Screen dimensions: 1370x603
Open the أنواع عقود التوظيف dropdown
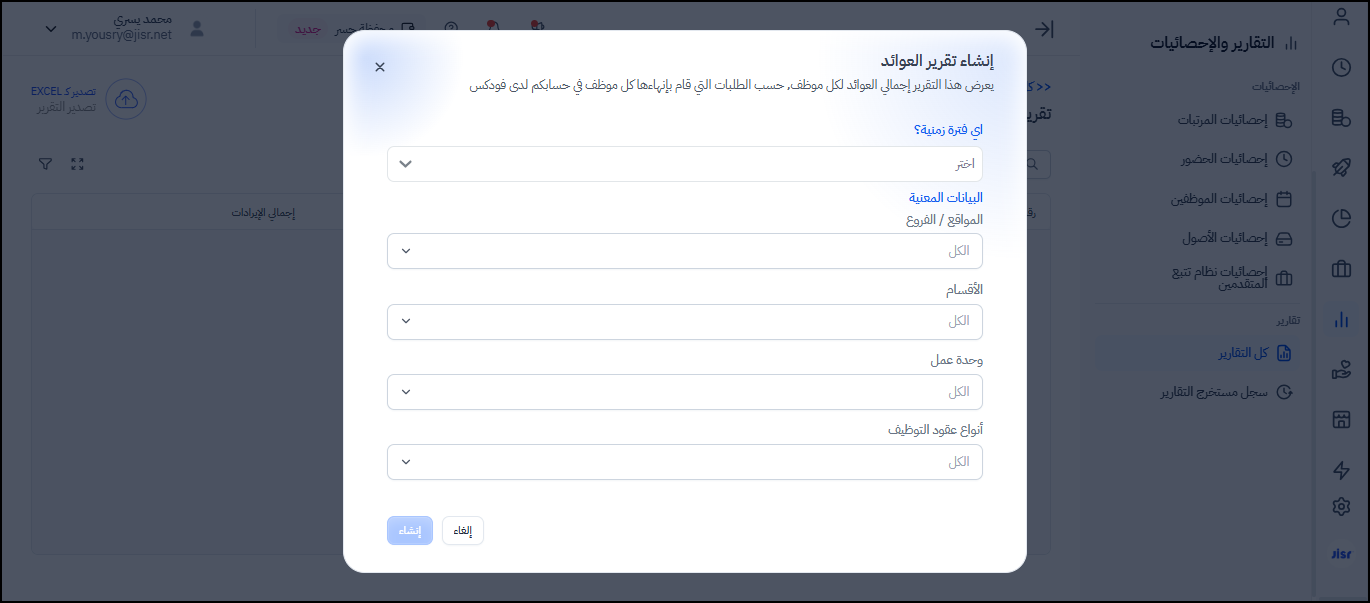click(684, 462)
